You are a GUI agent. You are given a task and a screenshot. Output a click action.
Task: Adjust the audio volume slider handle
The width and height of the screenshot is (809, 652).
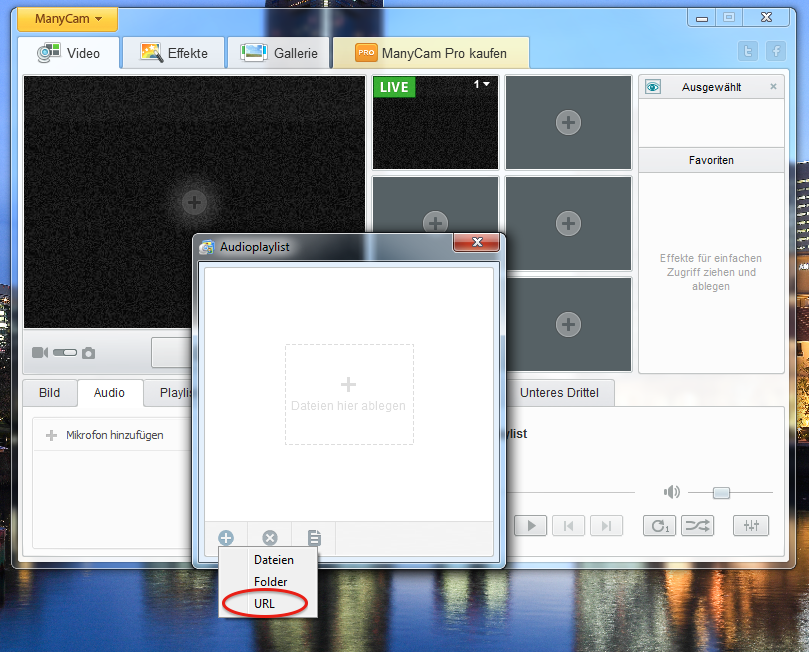tap(721, 493)
